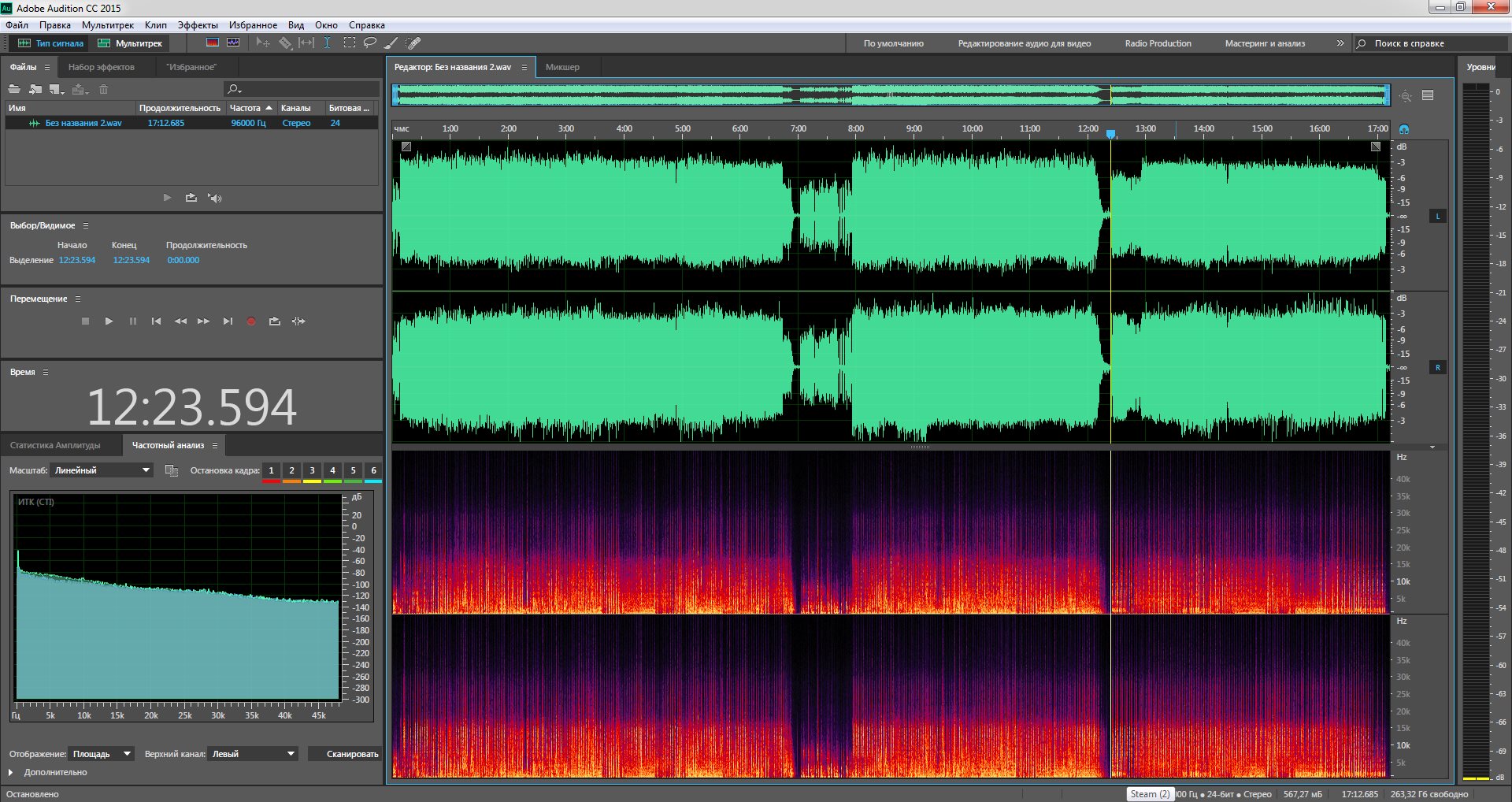
Task: Select the Marquee selection tool
Action: [x=349, y=43]
